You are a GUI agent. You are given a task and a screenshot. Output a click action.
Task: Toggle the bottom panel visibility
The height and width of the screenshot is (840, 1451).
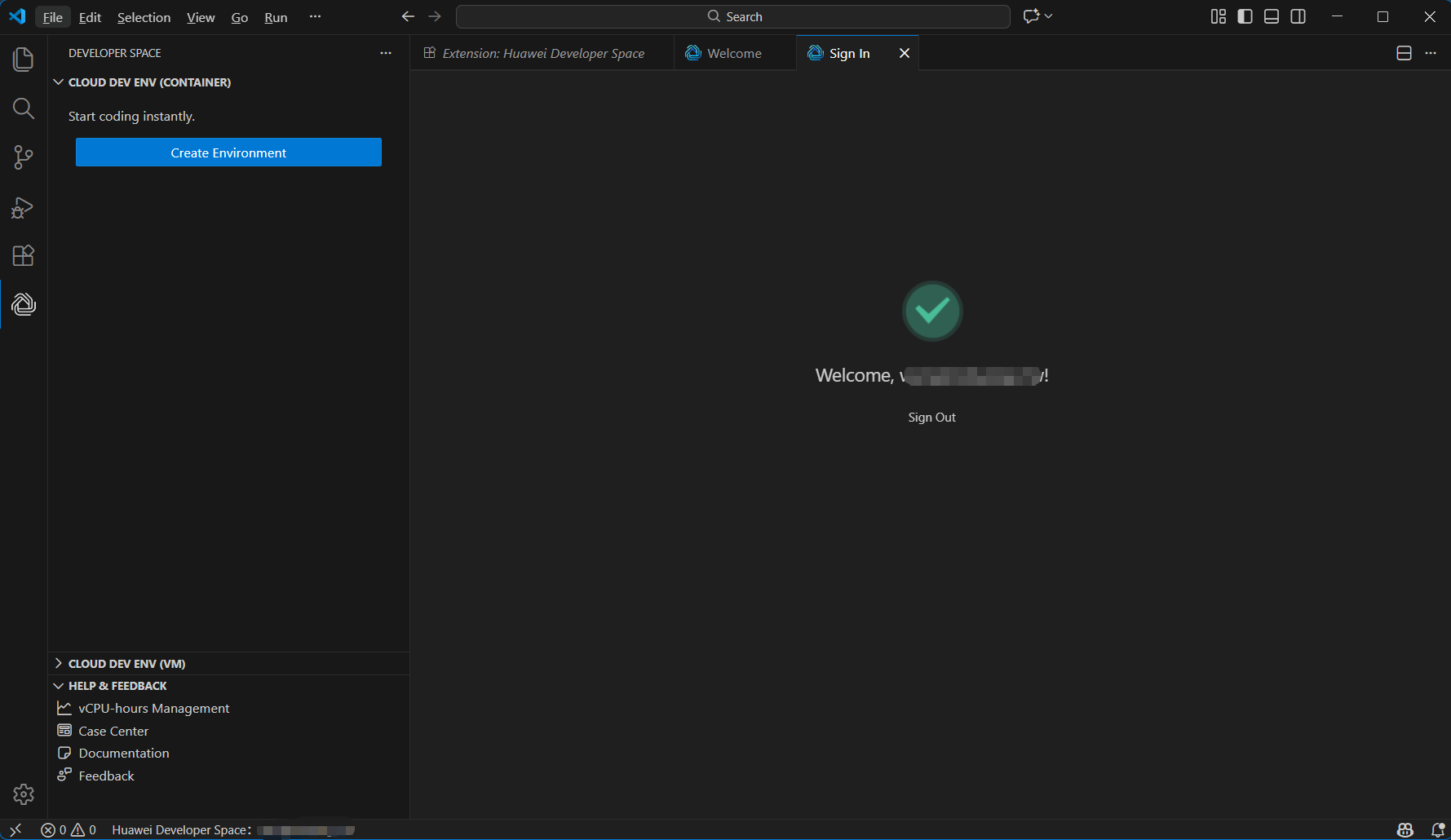click(x=1272, y=16)
